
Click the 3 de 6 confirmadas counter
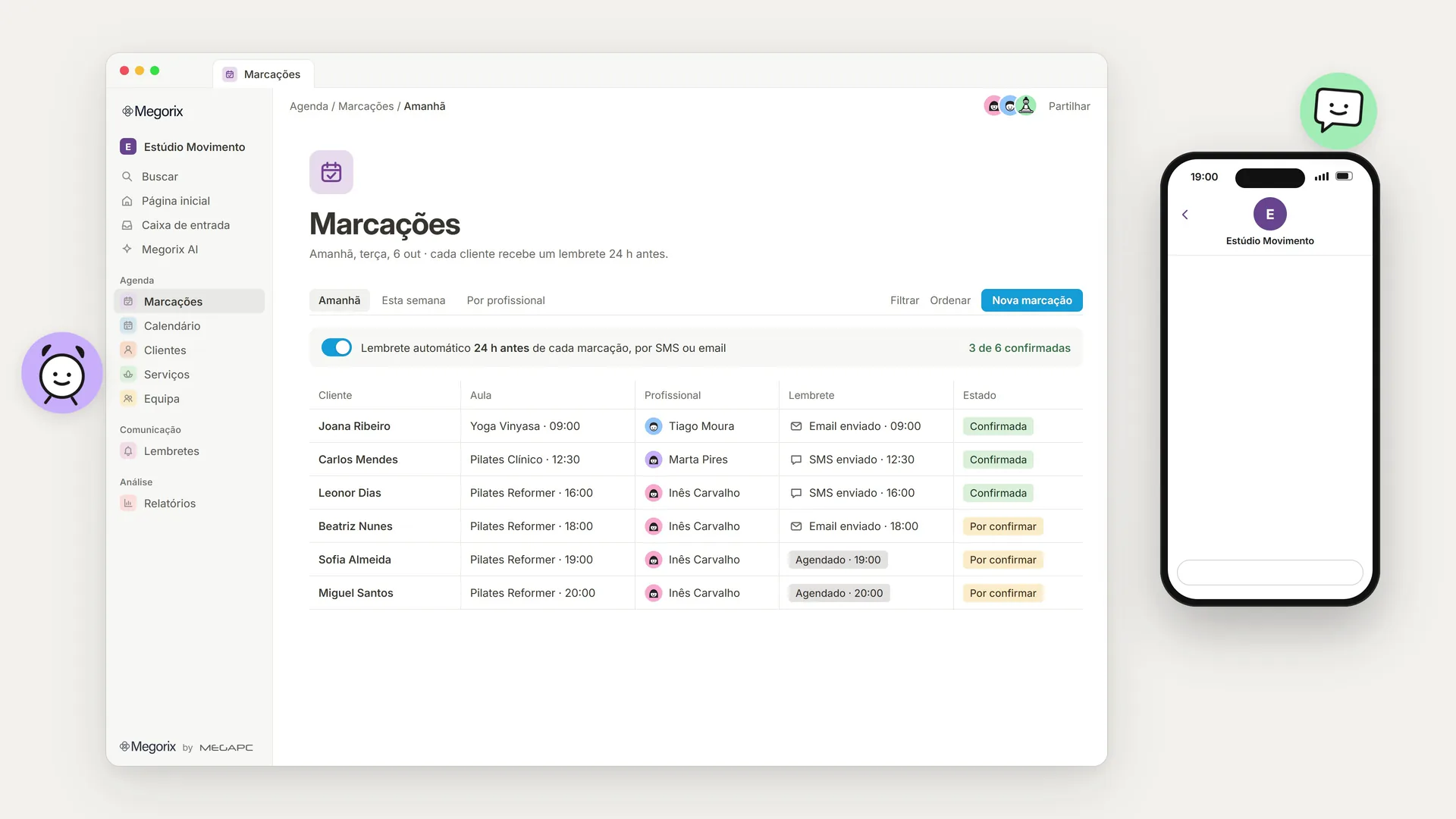point(1019,348)
